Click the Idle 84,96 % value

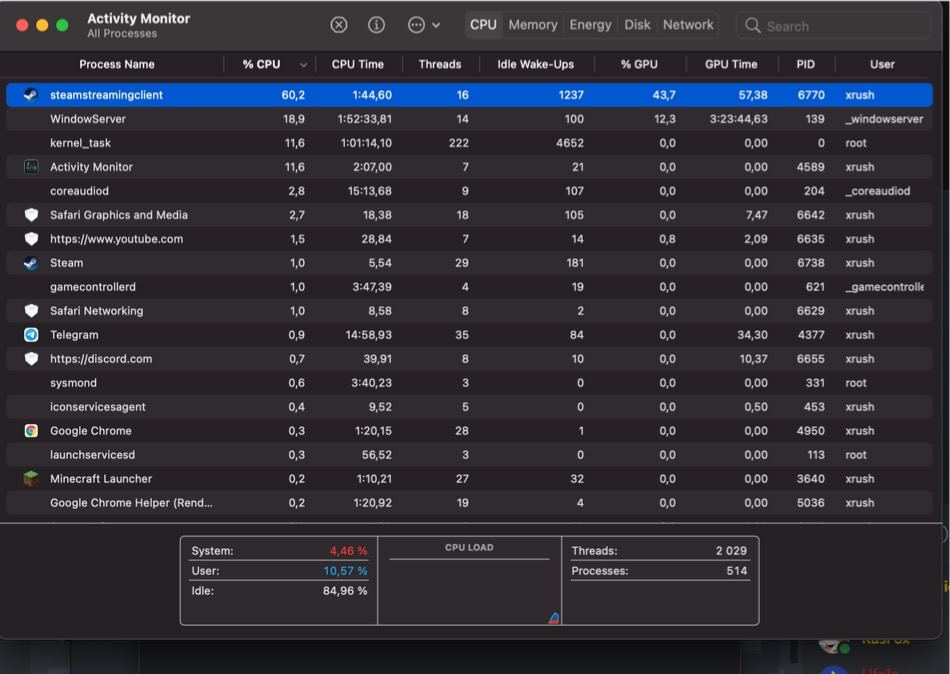point(345,591)
